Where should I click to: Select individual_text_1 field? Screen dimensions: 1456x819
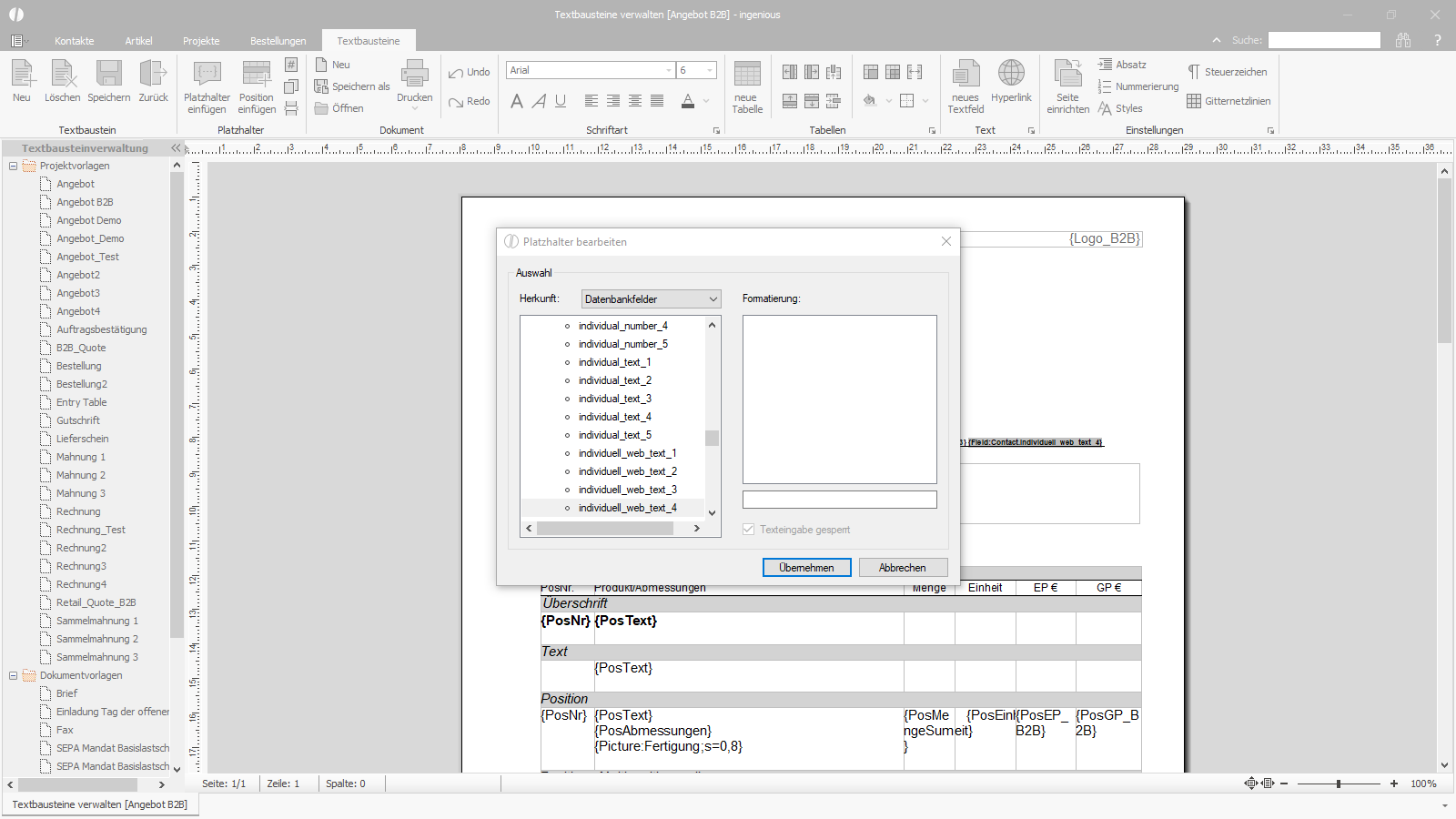click(x=615, y=362)
